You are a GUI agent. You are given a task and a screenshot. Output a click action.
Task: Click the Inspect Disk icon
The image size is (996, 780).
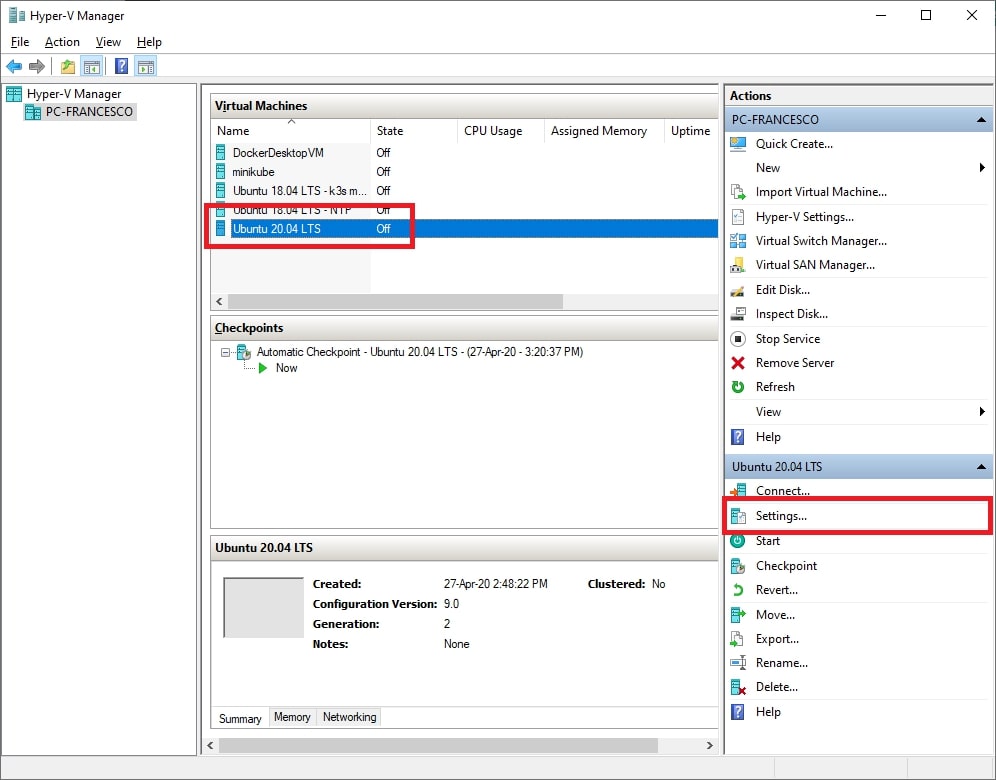click(x=738, y=314)
